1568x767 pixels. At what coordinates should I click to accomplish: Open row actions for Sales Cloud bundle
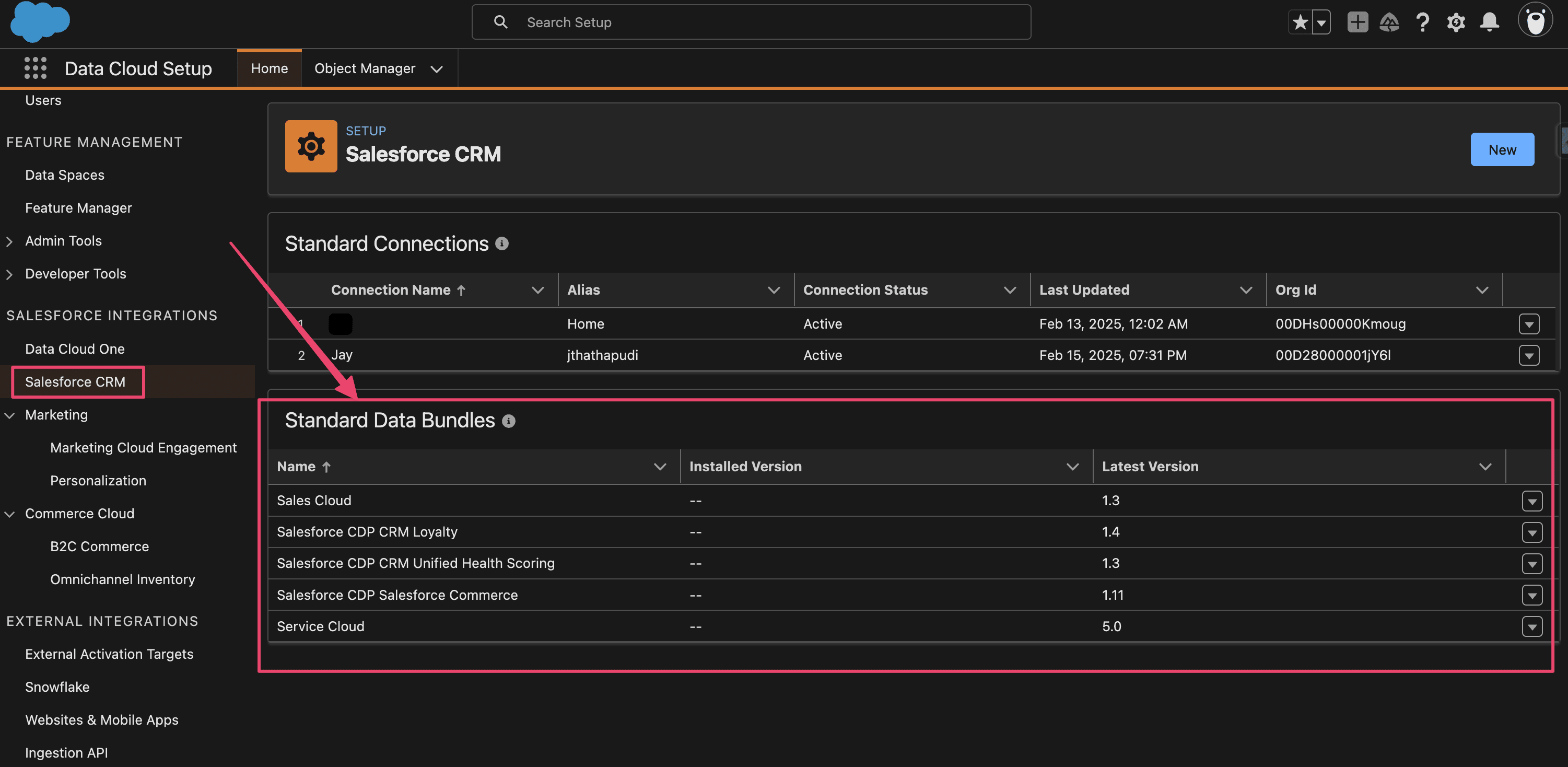1531,501
